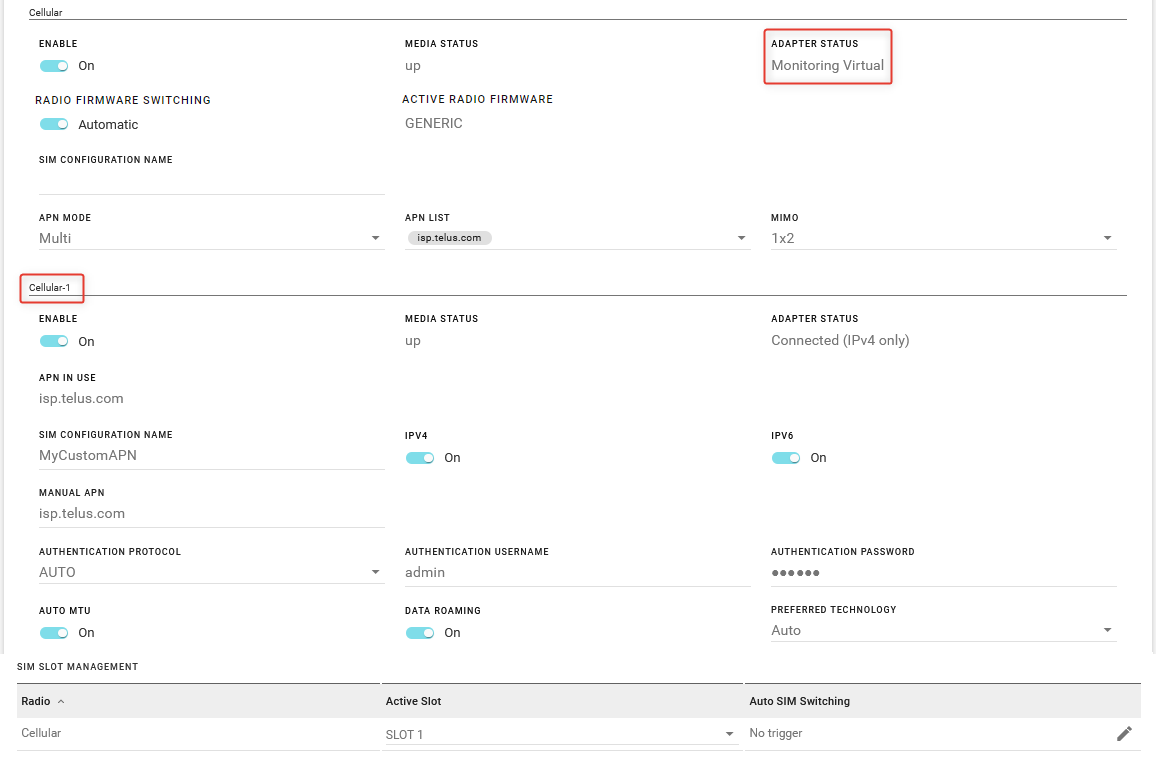
Task: Disable the IPv4 switch
Action: pyautogui.click(x=420, y=458)
